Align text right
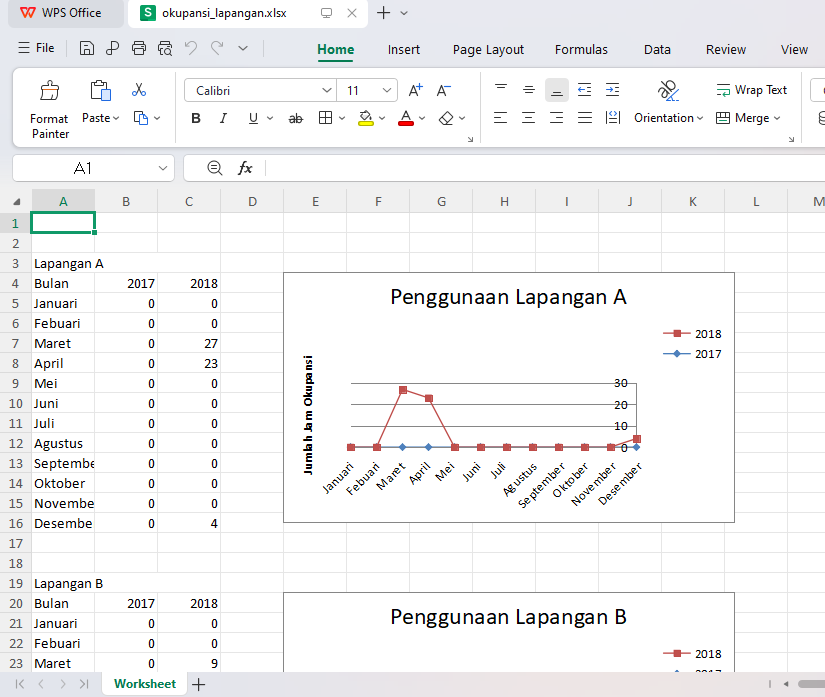The width and height of the screenshot is (825, 697). (557, 118)
